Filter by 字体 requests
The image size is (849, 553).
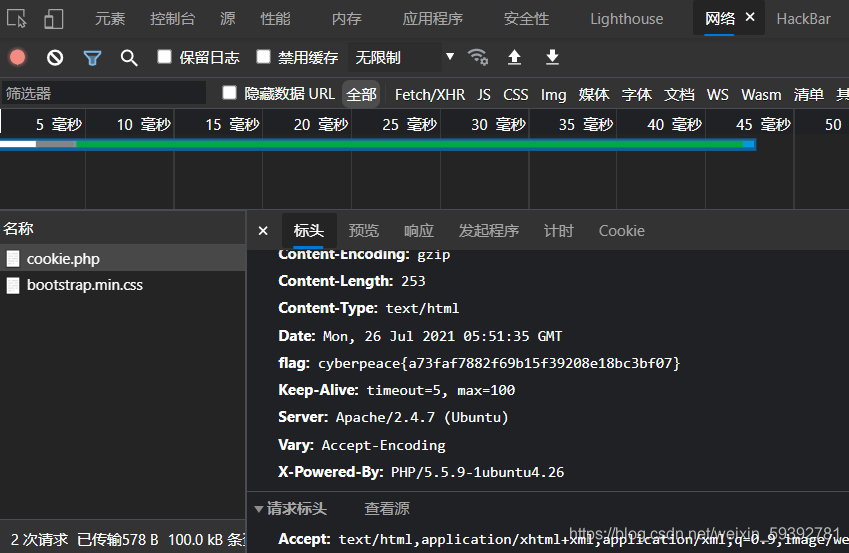click(636, 95)
